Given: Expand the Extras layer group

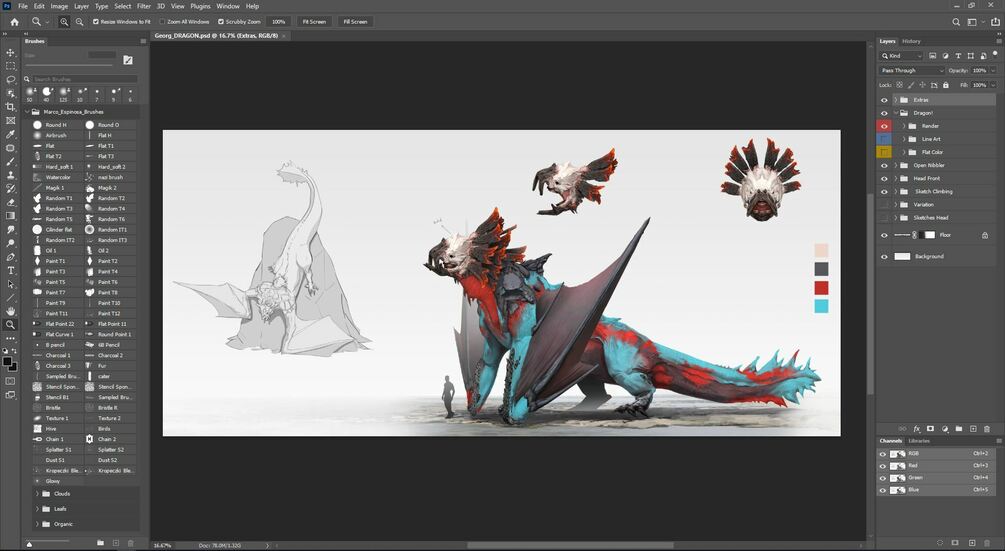Looking at the screenshot, I should 895,100.
